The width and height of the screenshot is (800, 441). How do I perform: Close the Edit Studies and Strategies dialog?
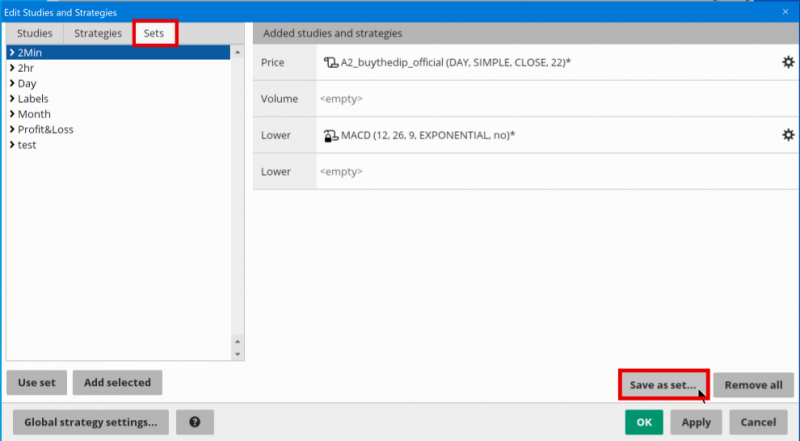[x=786, y=12]
